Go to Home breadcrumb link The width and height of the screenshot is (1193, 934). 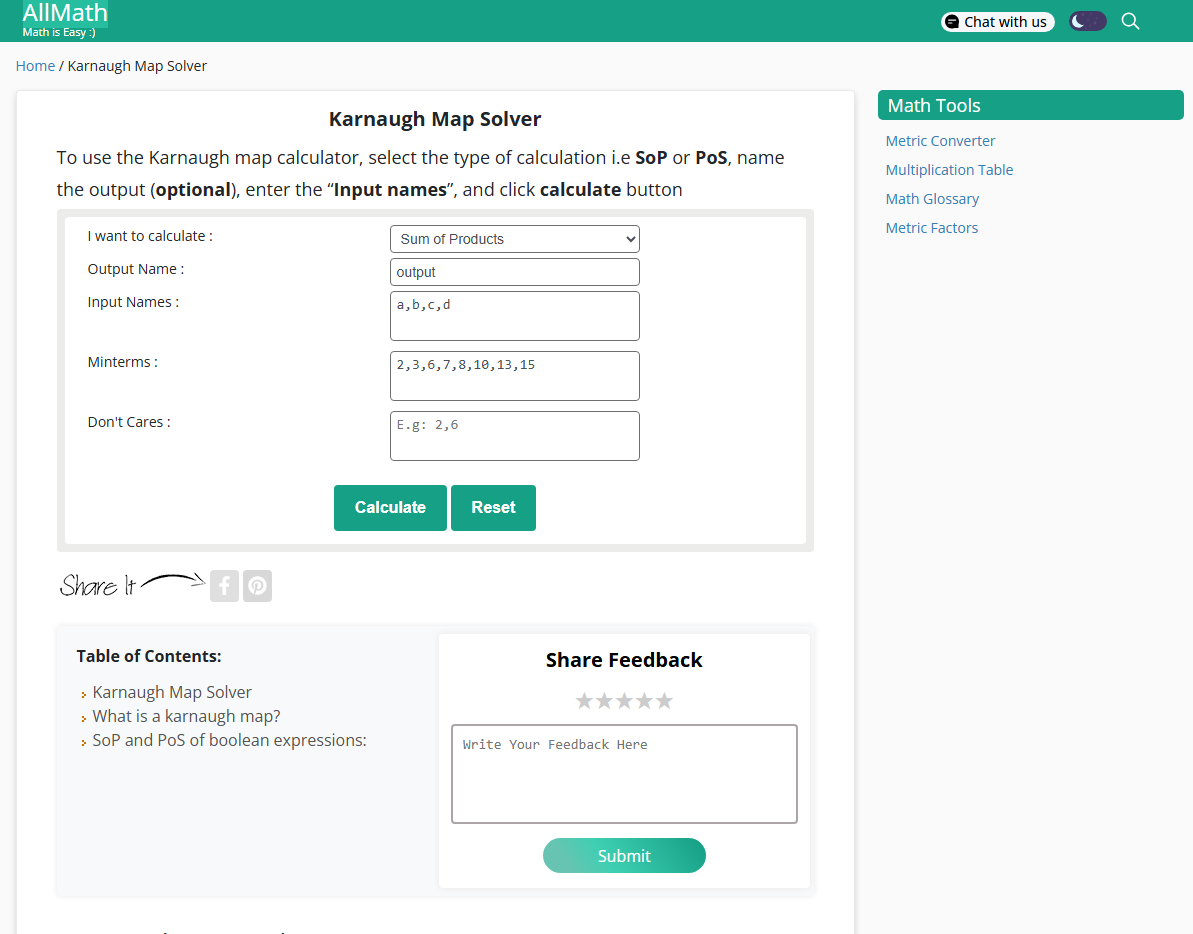35,66
